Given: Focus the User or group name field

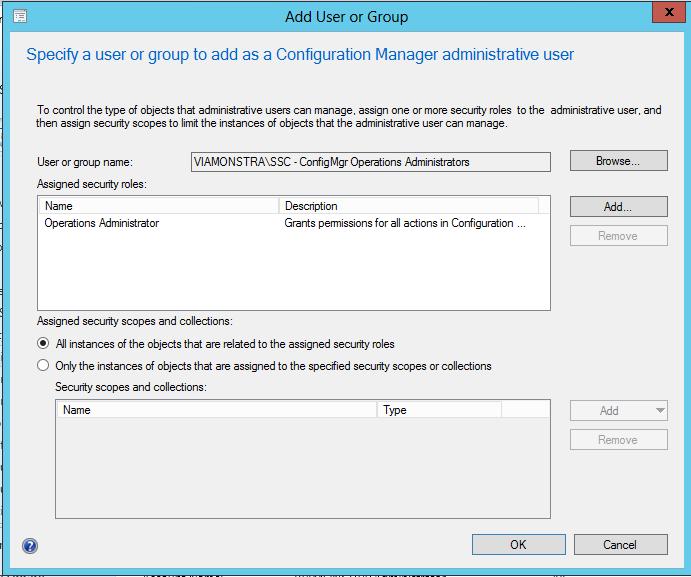Looking at the screenshot, I should pyautogui.click(x=371, y=162).
